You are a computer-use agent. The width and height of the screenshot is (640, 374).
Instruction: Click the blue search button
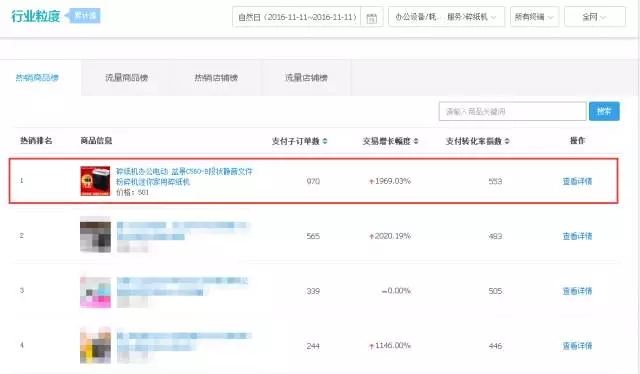click(x=604, y=111)
